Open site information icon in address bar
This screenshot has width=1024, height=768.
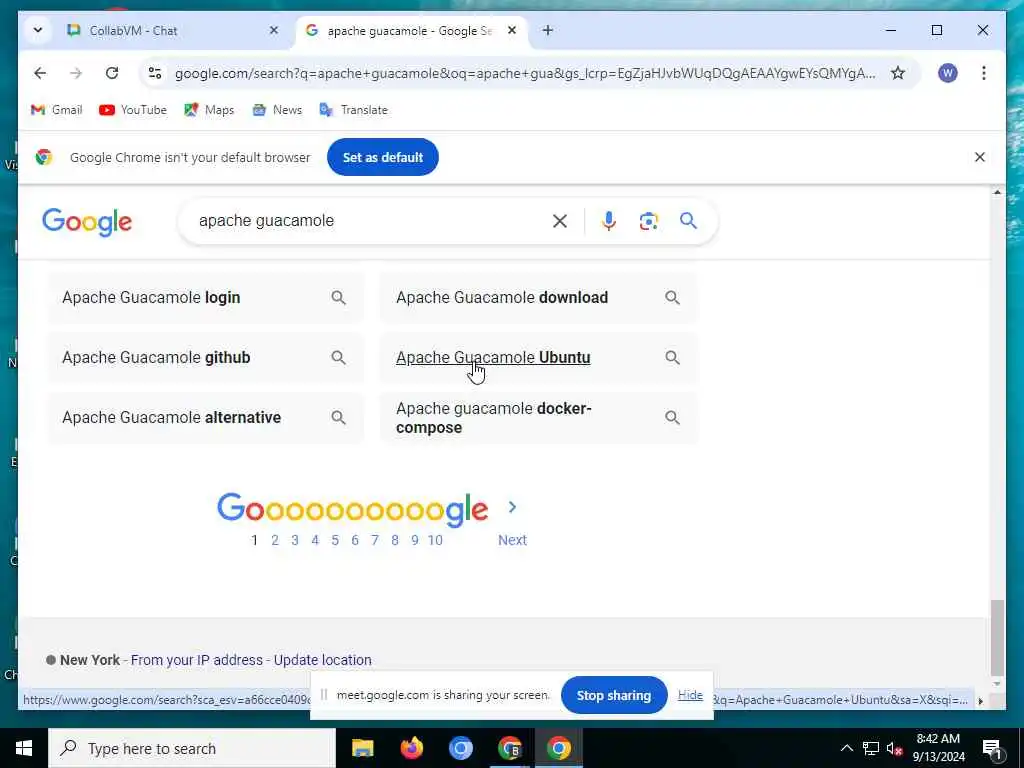(155, 73)
